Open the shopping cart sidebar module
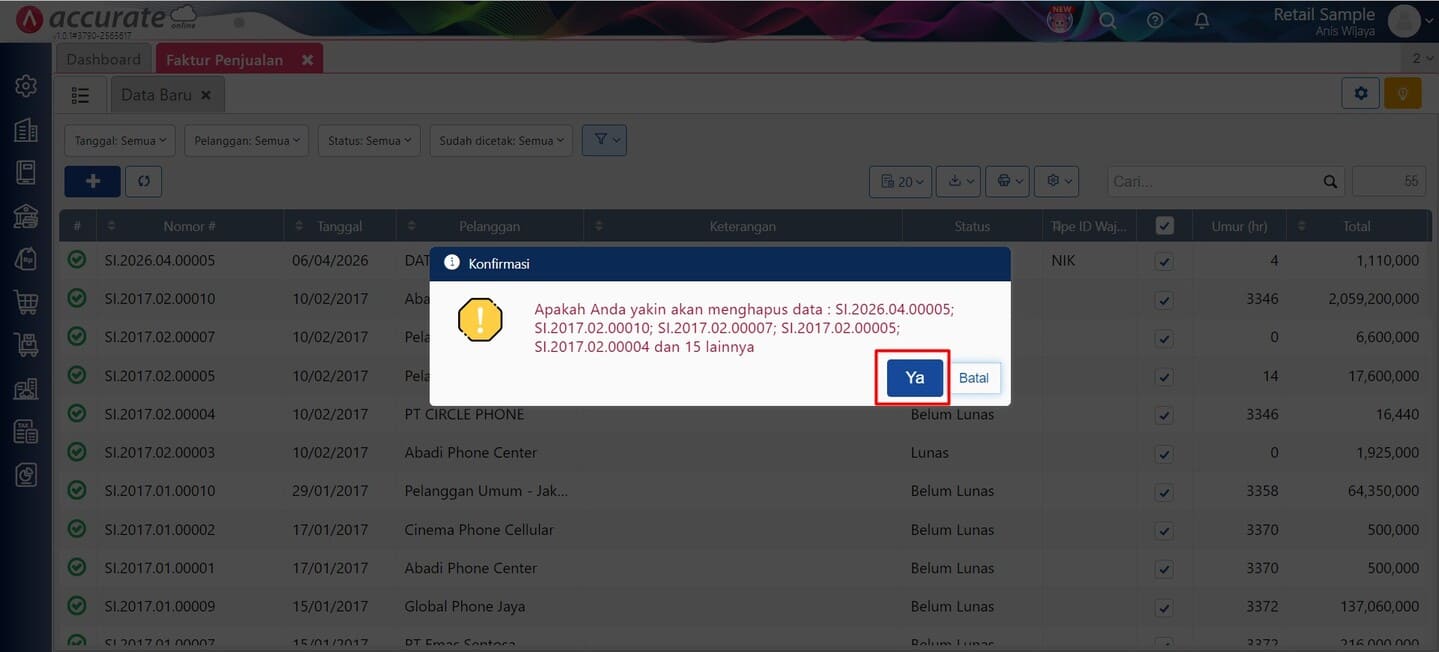The image size is (1439, 652). point(26,300)
